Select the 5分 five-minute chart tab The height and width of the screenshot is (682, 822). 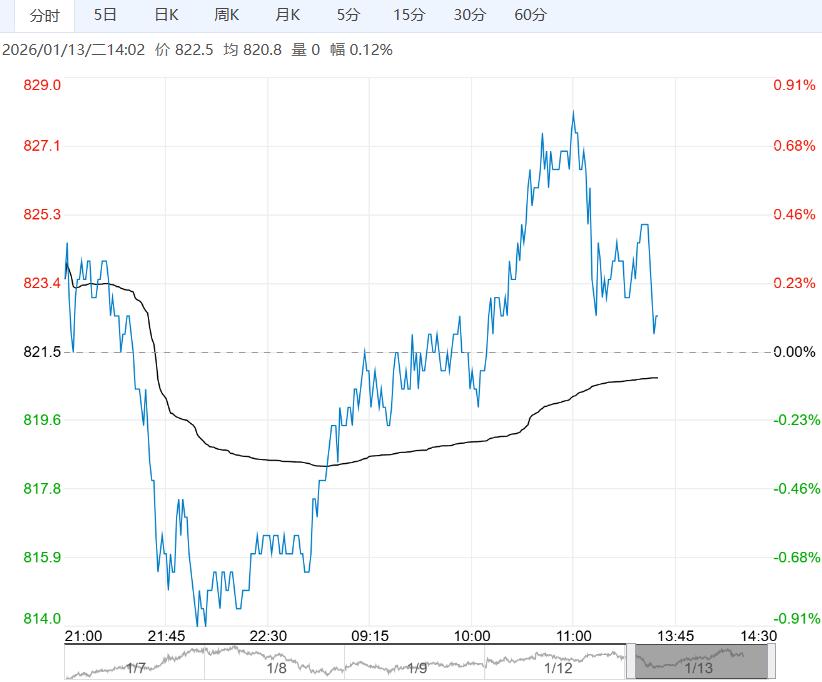pos(348,15)
